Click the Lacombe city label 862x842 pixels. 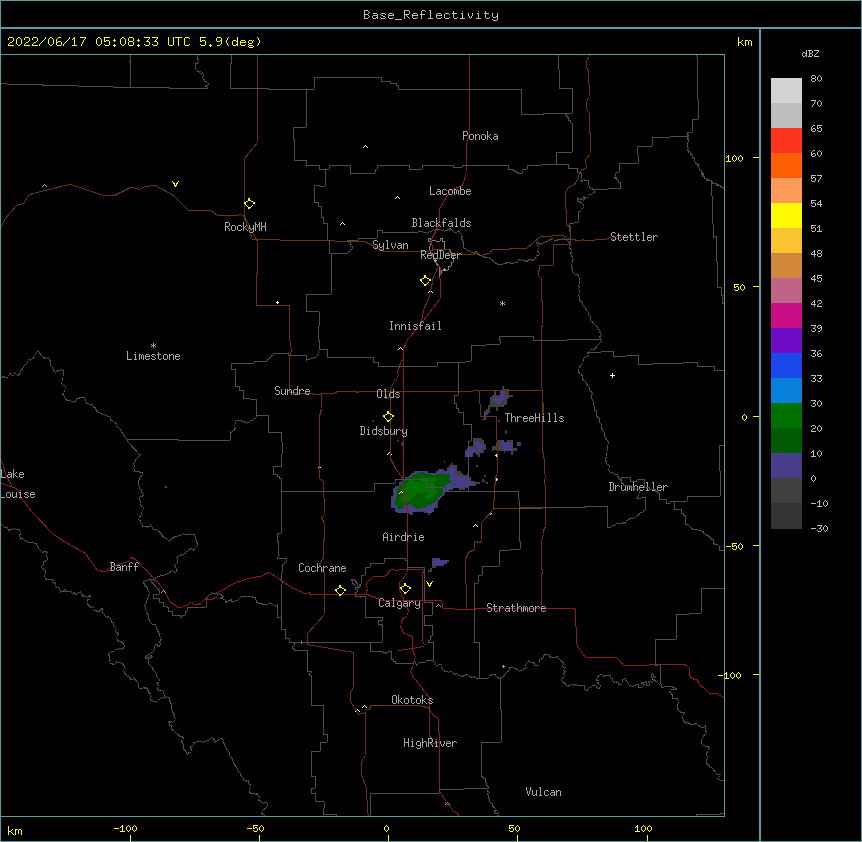coord(450,191)
